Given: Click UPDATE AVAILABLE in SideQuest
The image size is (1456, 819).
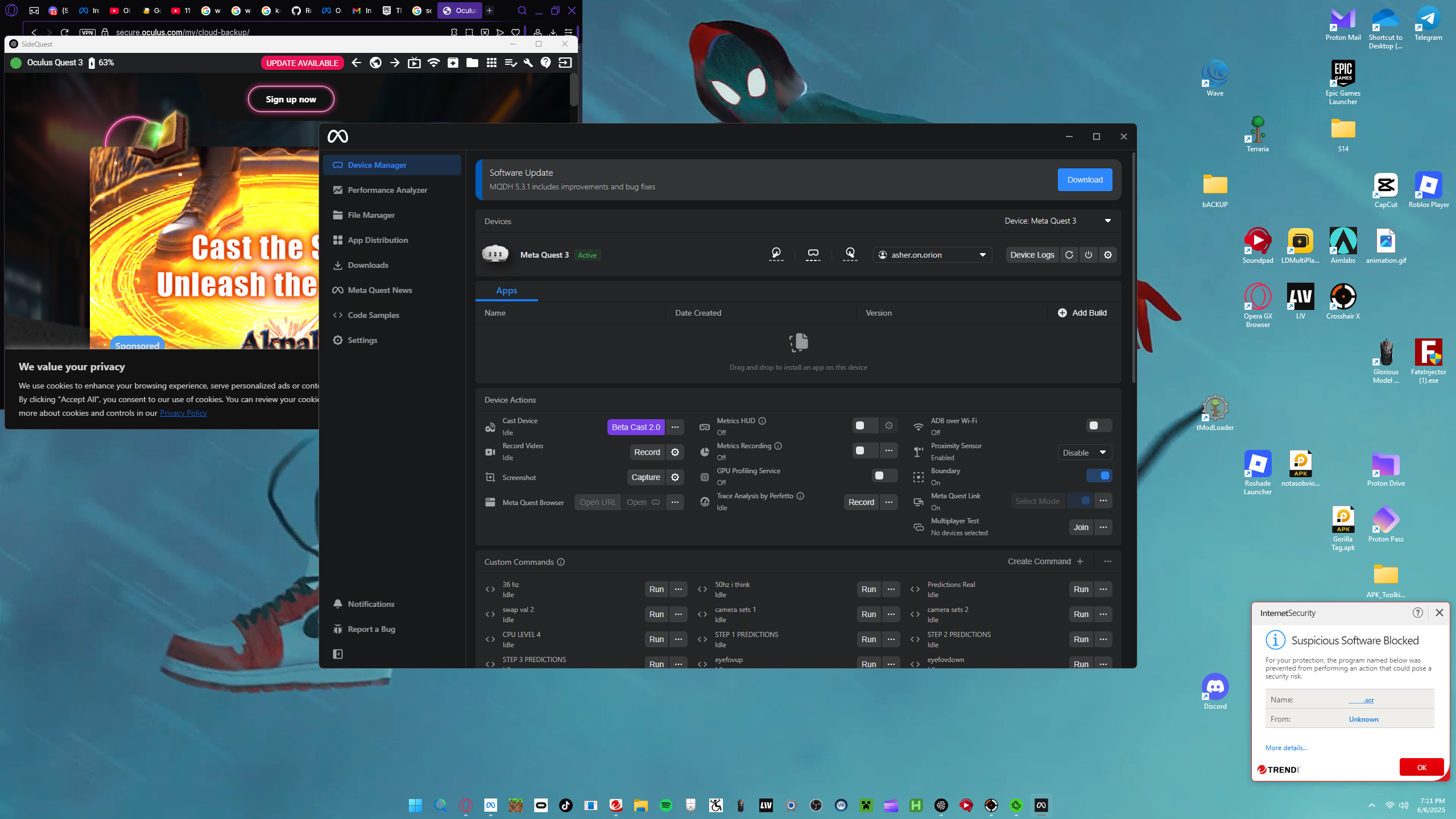Looking at the screenshot, I should point(302,63).
